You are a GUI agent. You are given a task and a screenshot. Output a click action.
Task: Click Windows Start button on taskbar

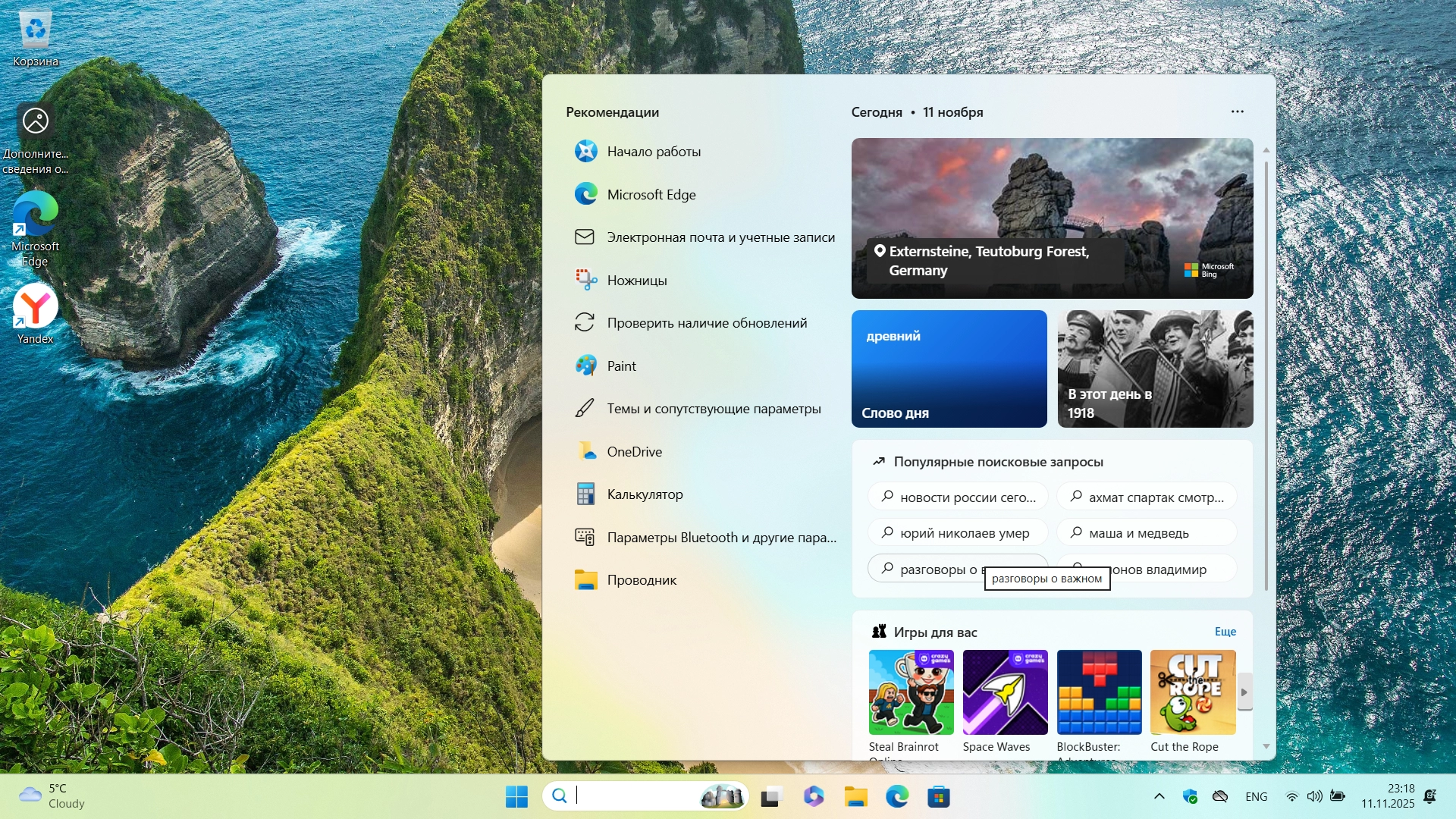pyautogui.click(x=516, y=796)
